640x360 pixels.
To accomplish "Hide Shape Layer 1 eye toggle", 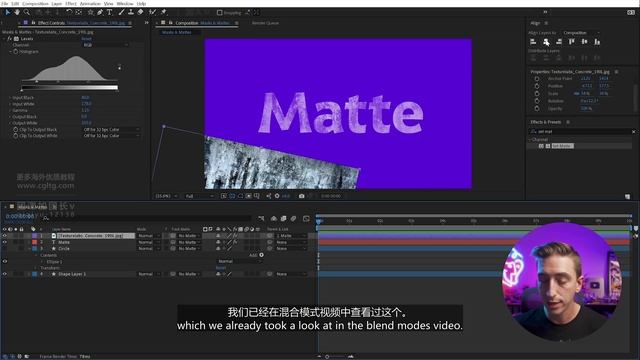I will [x=4, y=274].
